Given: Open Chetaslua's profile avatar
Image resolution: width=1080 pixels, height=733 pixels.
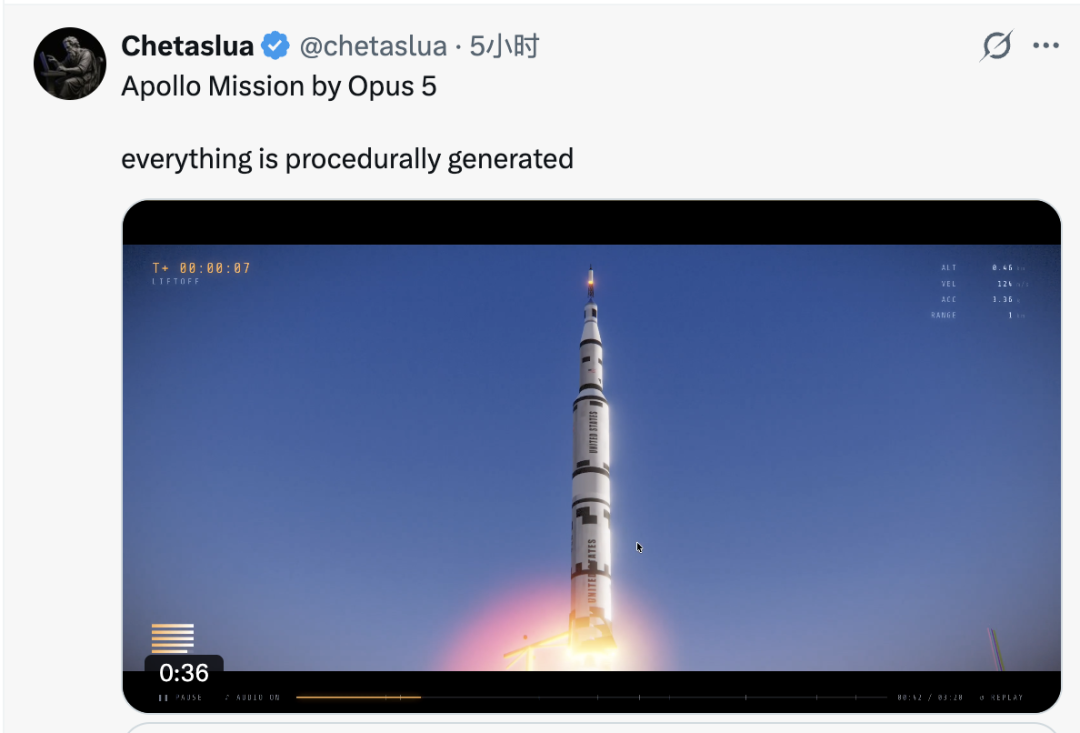Looking at the screenshot, I should (70, 63).
